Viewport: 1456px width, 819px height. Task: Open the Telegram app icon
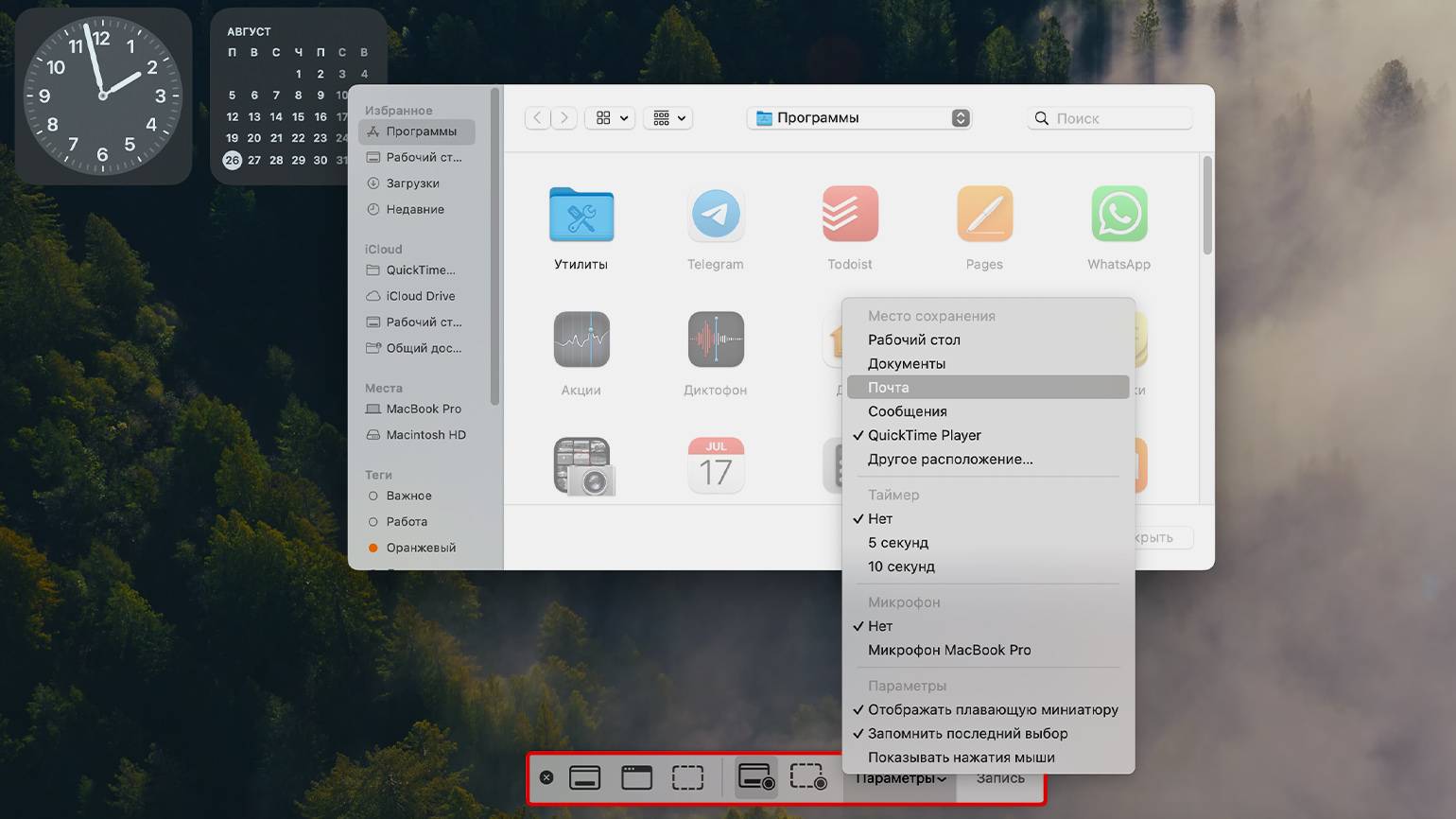point(716,214)
